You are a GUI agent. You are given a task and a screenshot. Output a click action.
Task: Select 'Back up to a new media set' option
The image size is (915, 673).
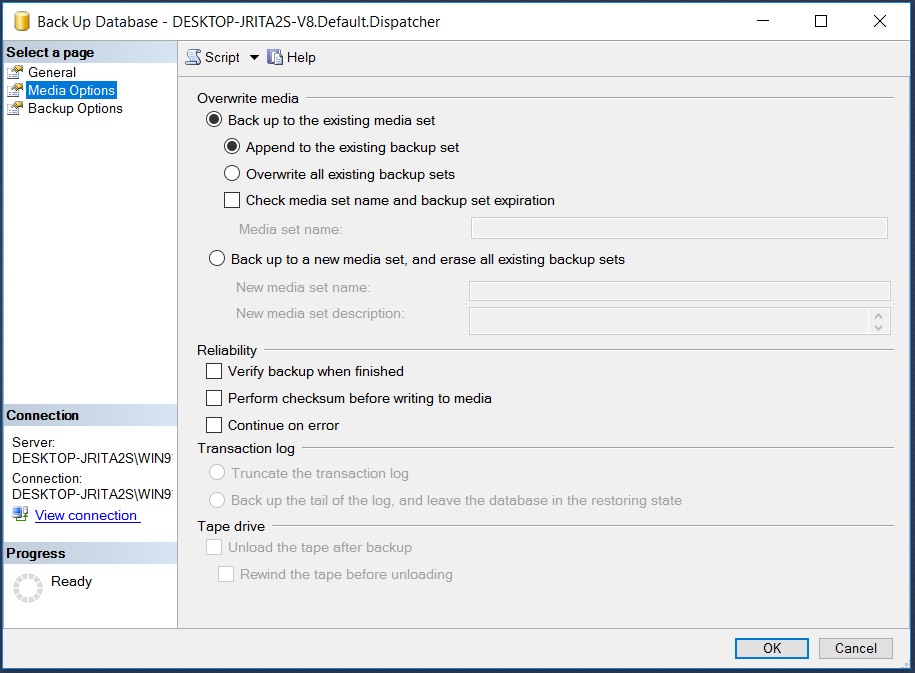pos(217,259)
